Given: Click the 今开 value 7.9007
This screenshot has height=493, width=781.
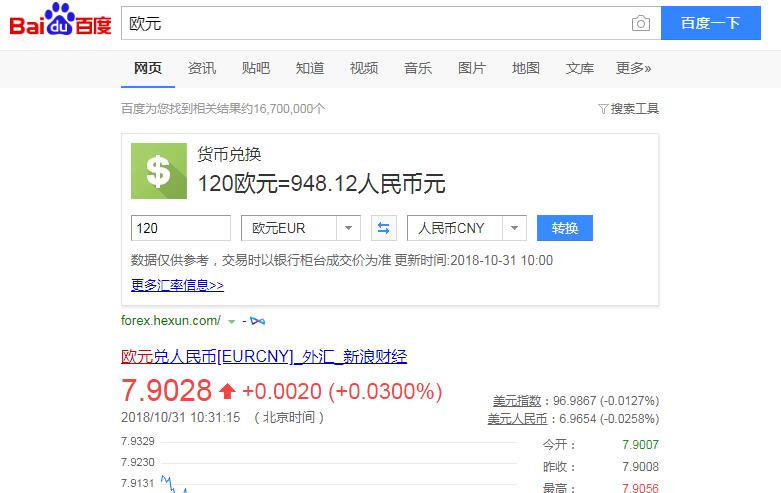Looking at the screenshot, I should point(640,445).
